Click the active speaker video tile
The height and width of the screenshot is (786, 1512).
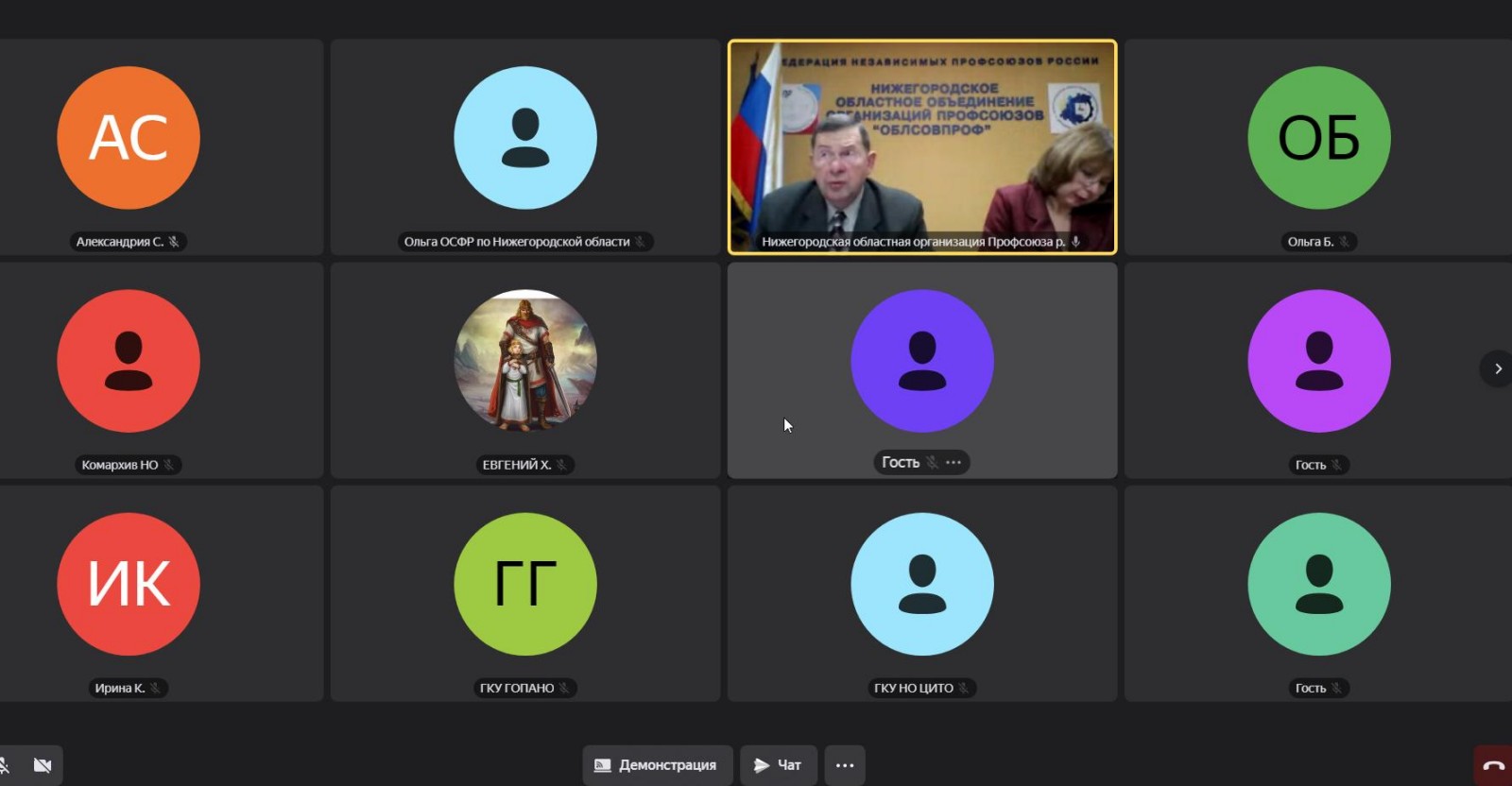[x=921, y=146]
